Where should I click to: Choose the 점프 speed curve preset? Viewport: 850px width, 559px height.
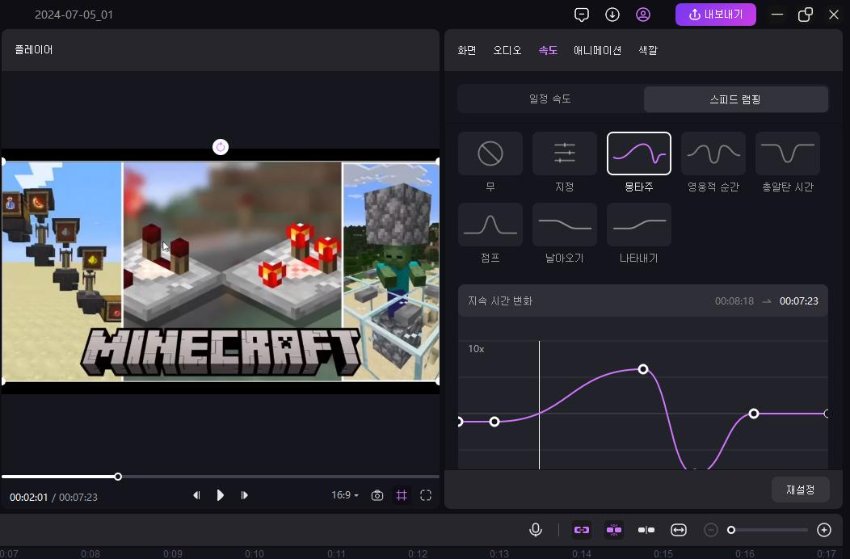pyautogui.click(x=490, y=224)
